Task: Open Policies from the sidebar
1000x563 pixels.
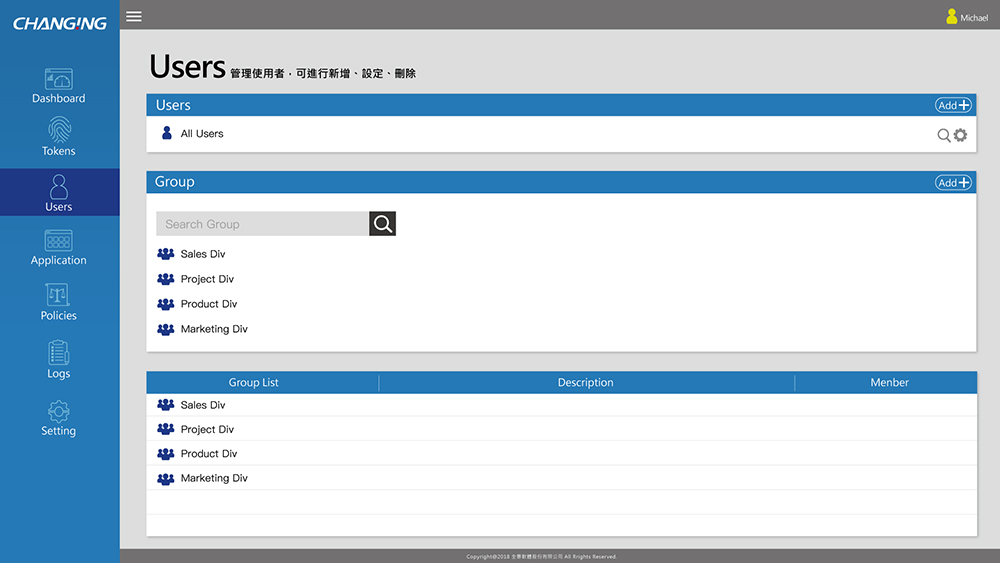Action: pyautogui.click(x=59, y=303)
